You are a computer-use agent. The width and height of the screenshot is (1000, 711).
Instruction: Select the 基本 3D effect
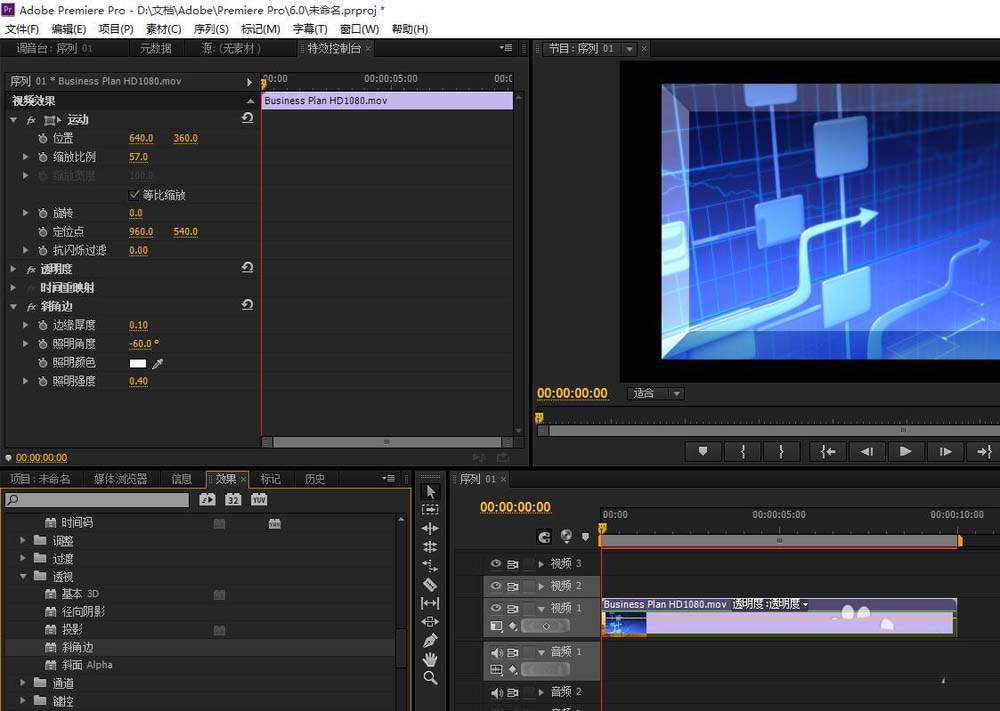click(80, 594)
